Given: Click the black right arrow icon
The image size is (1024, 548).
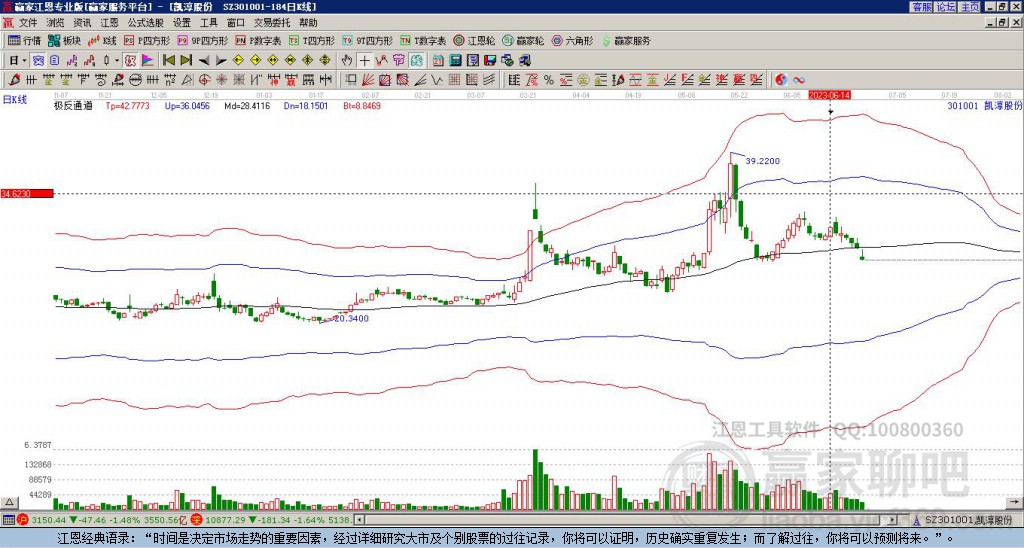Looking at the screenshot, I should 221,61.
